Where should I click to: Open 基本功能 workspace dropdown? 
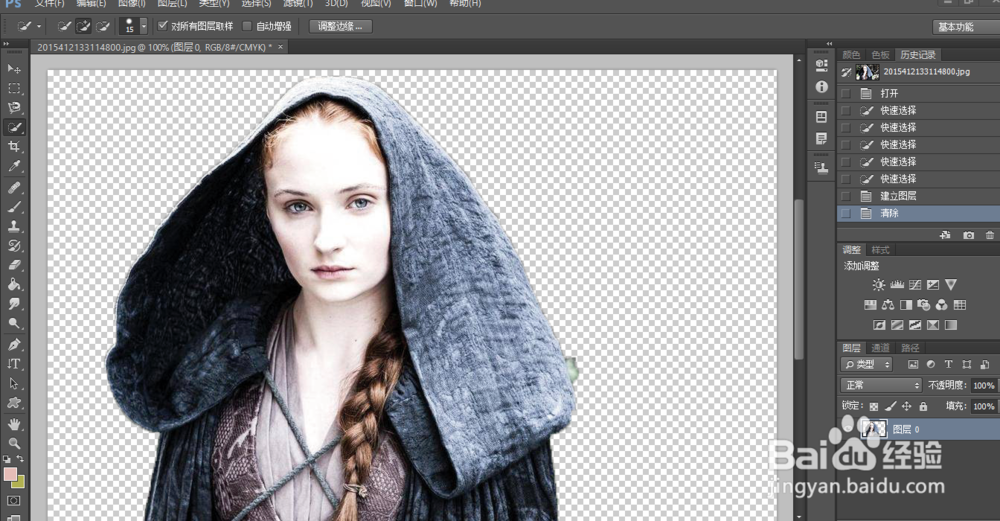(x=966, y=27)
